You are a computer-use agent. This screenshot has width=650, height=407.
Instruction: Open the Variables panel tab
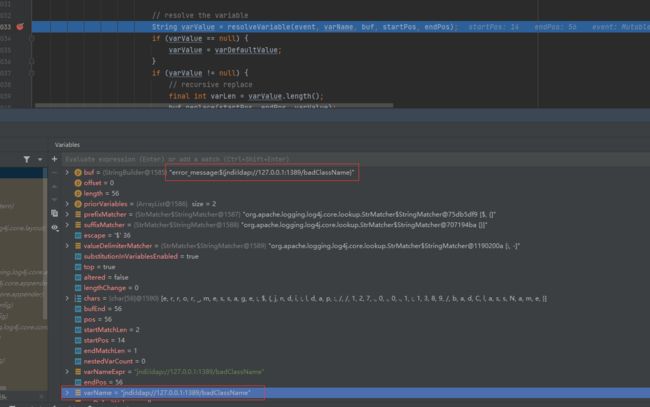[67, 145]
